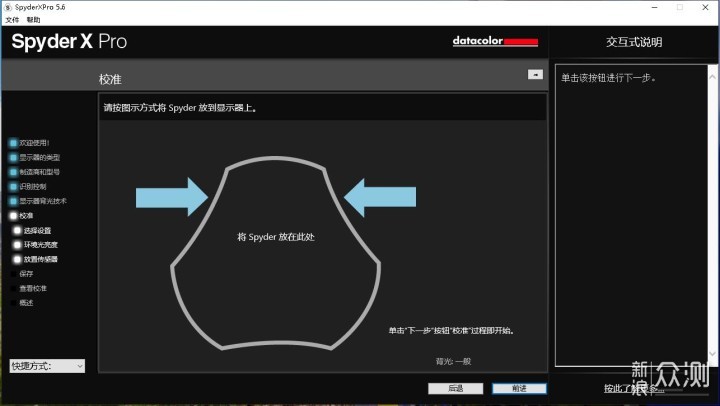
Task: Open the 文件 menu
Action: [x=12, y=20]
